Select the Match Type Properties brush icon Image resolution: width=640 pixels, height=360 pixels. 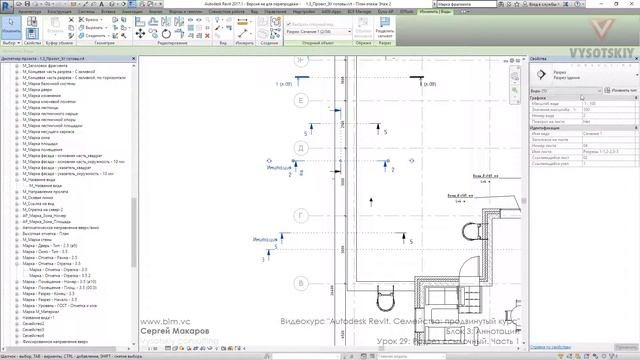click(71, 36)
